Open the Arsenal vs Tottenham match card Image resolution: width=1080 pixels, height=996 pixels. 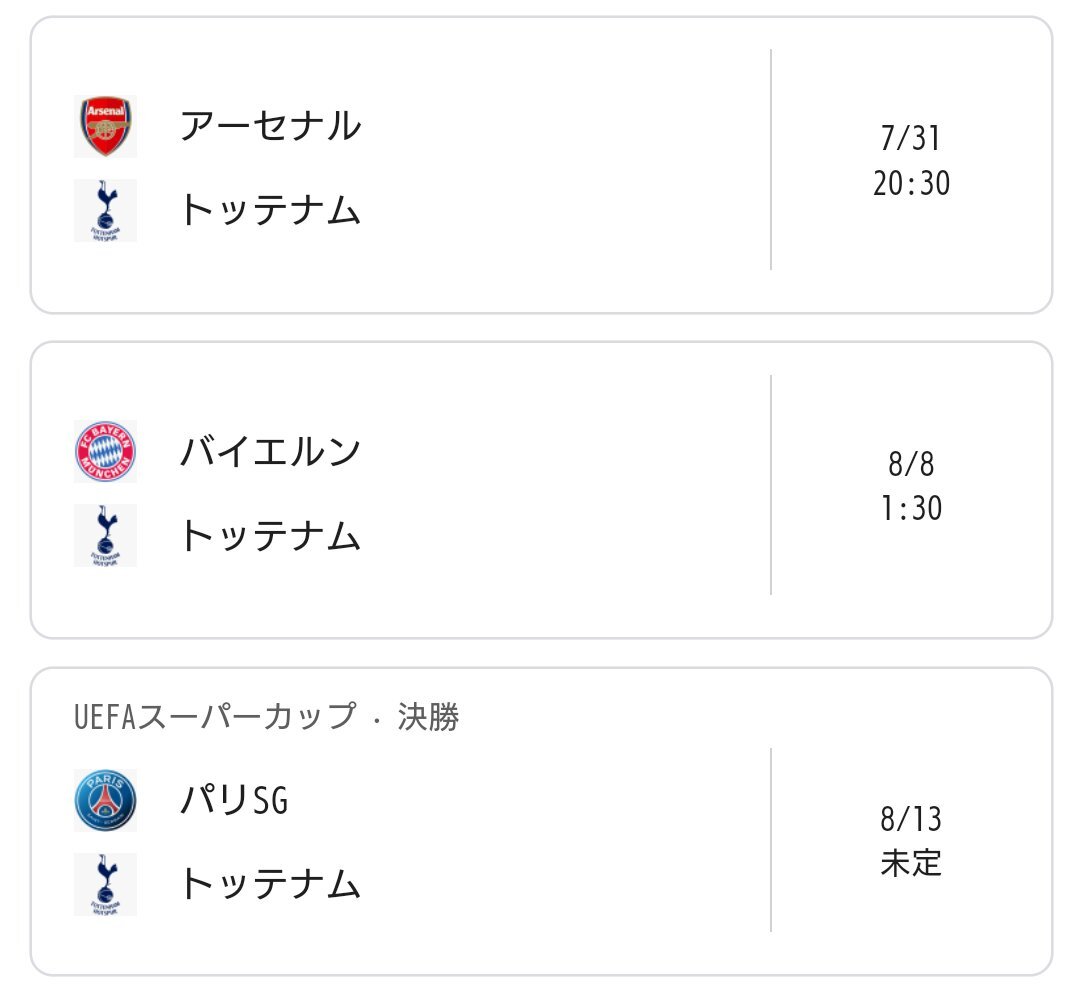[x=541, y=165]
